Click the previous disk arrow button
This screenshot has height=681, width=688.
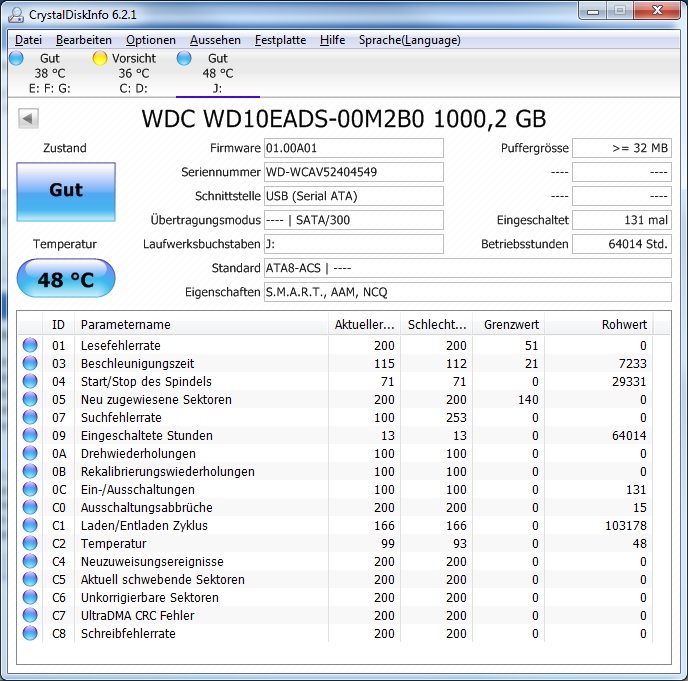point(28,118)
